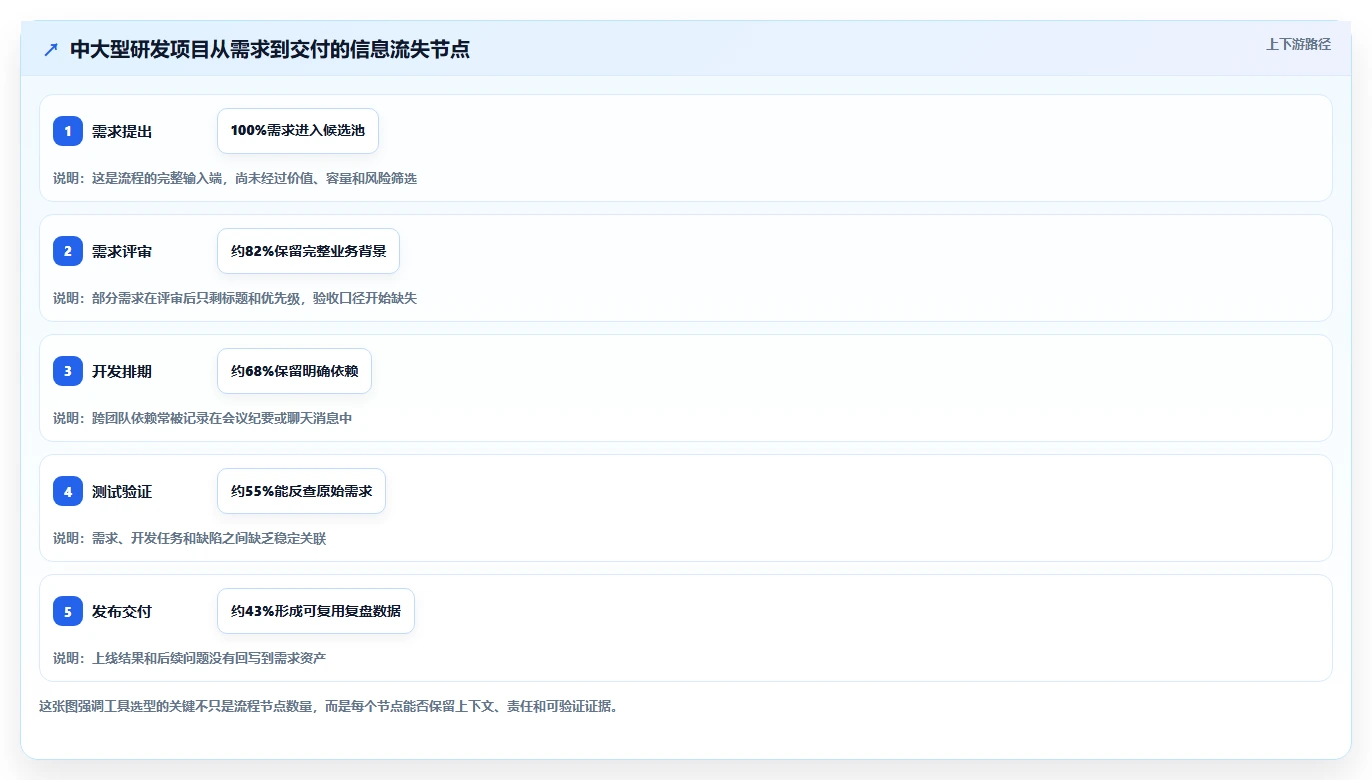Image resolution: width=1372 pixels, height=780 pixels.
Task: Click step number badge 5
Action: (68, 611)
